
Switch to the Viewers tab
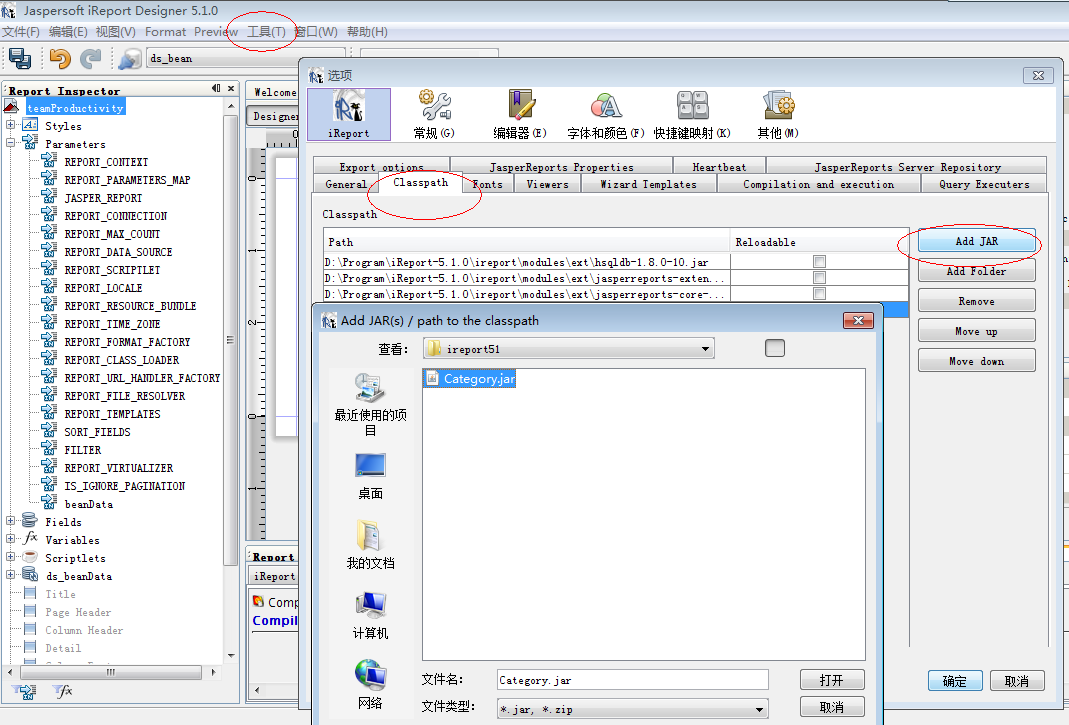547,184
